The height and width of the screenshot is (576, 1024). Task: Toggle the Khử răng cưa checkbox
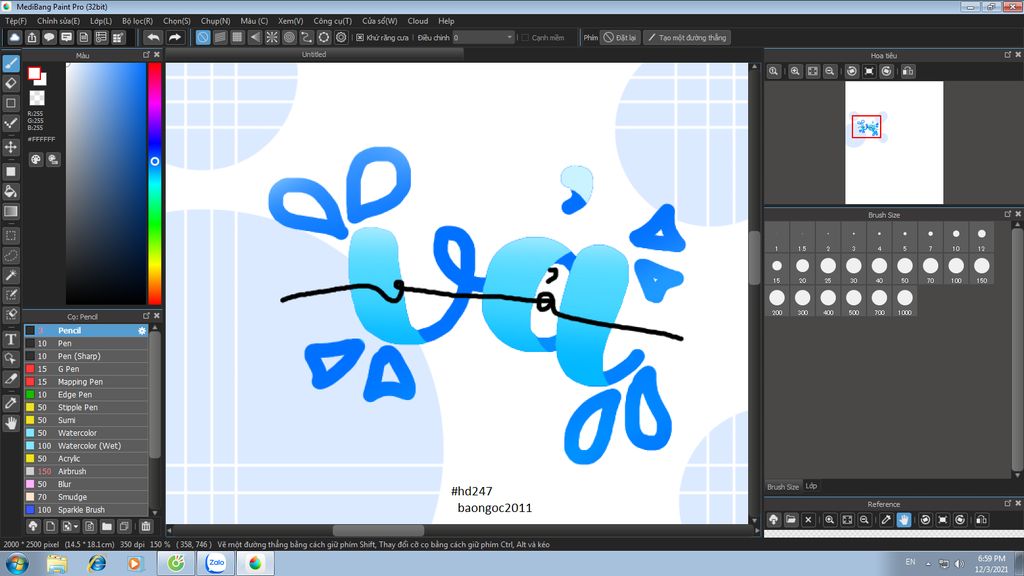[x=359, y=38]
